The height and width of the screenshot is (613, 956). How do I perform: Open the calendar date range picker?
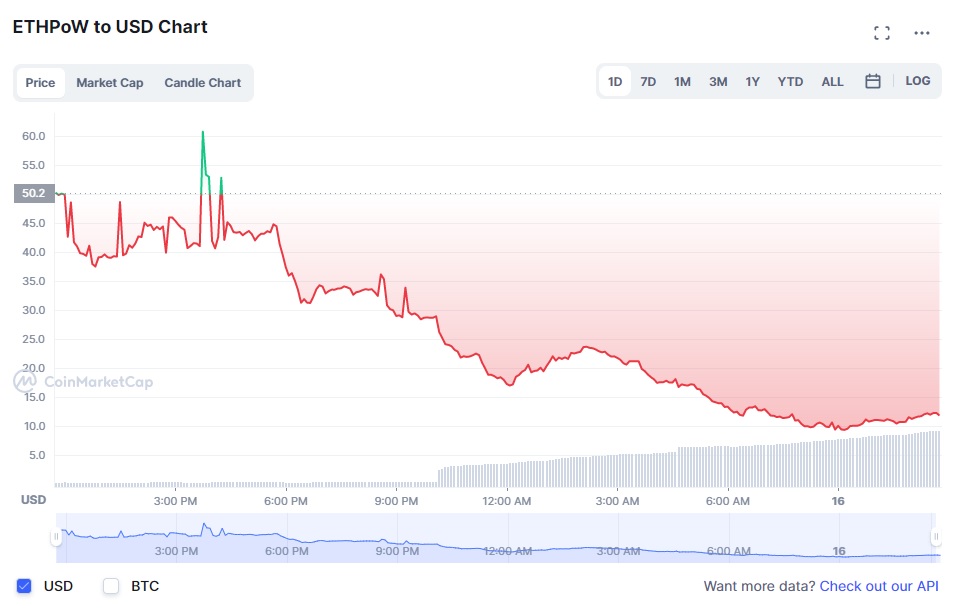click(x=872, y=82)
